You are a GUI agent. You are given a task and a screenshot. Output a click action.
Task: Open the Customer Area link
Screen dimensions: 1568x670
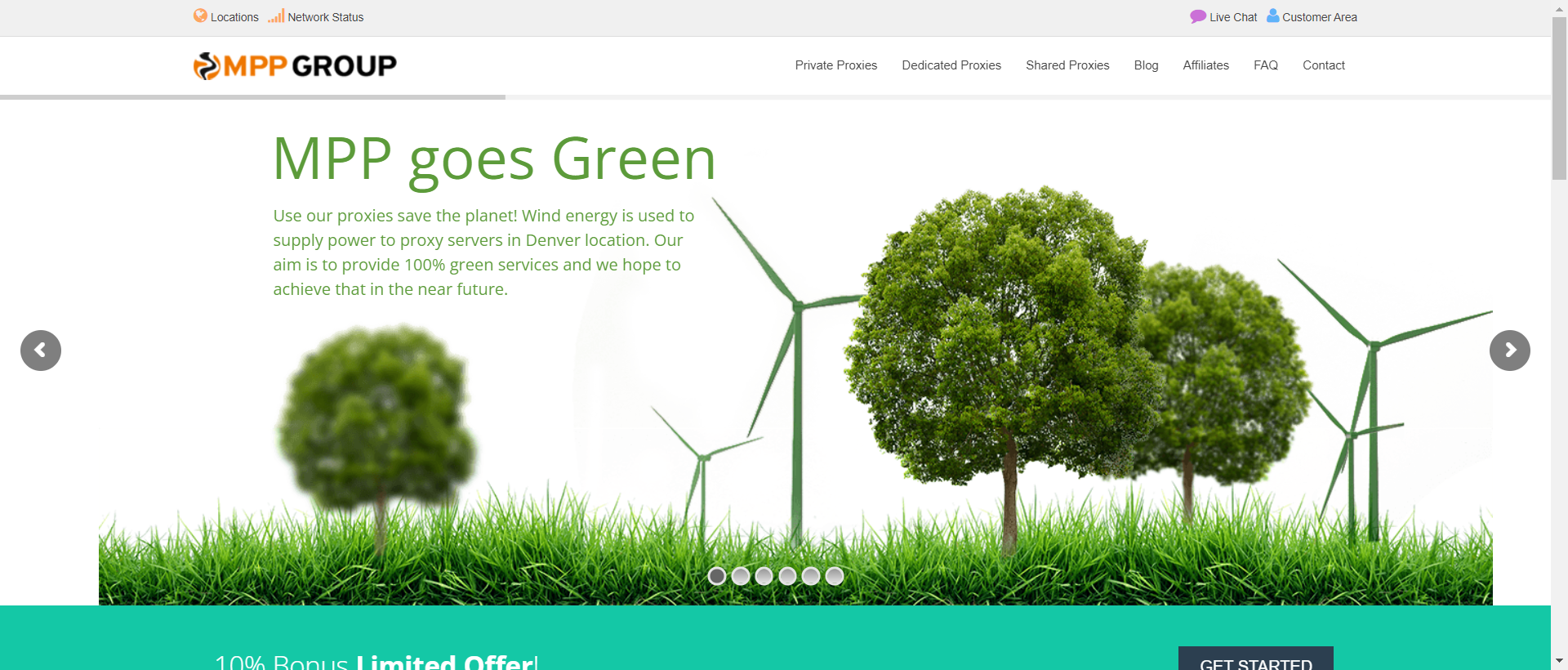[1319, 17]
